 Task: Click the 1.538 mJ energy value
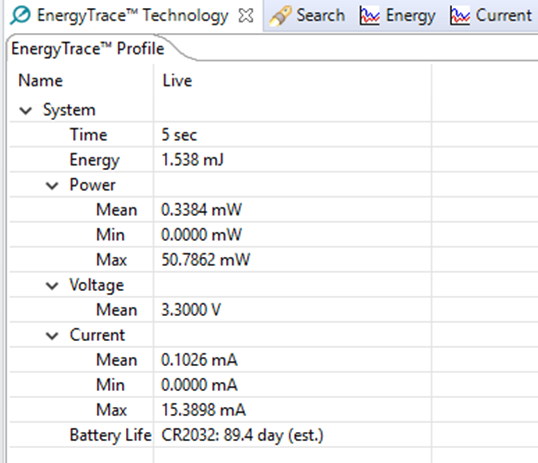coord(192,160)
